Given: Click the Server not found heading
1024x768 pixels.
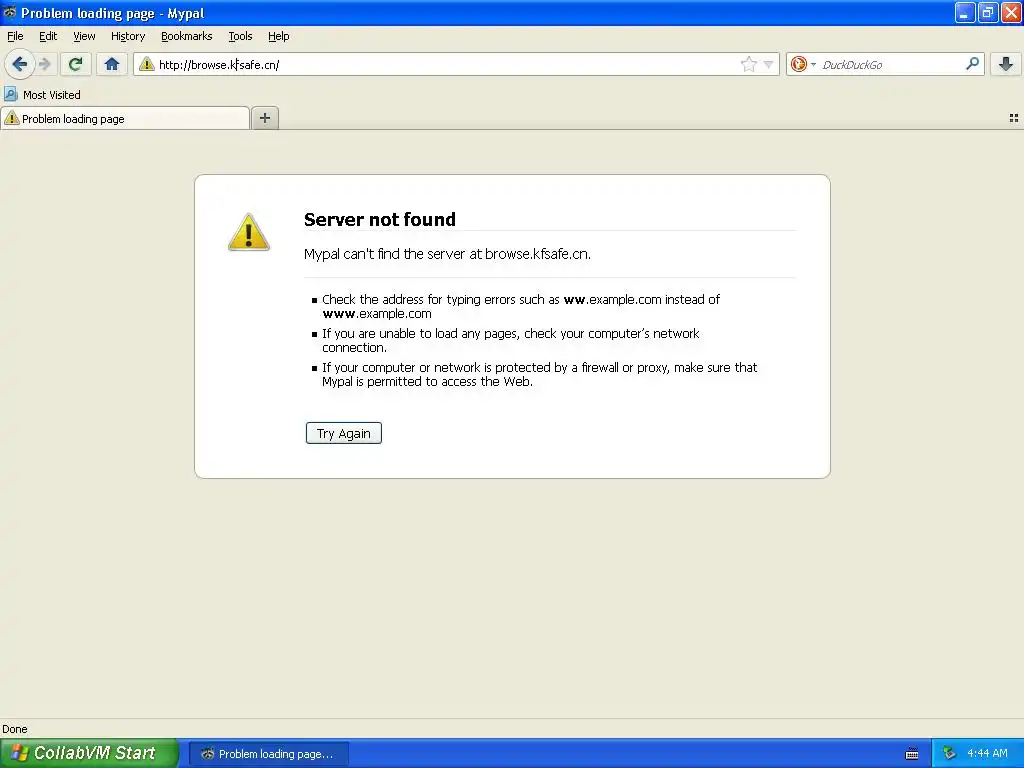Looking at the screenshot, I should pyautogui.click(x=379, y=219).
